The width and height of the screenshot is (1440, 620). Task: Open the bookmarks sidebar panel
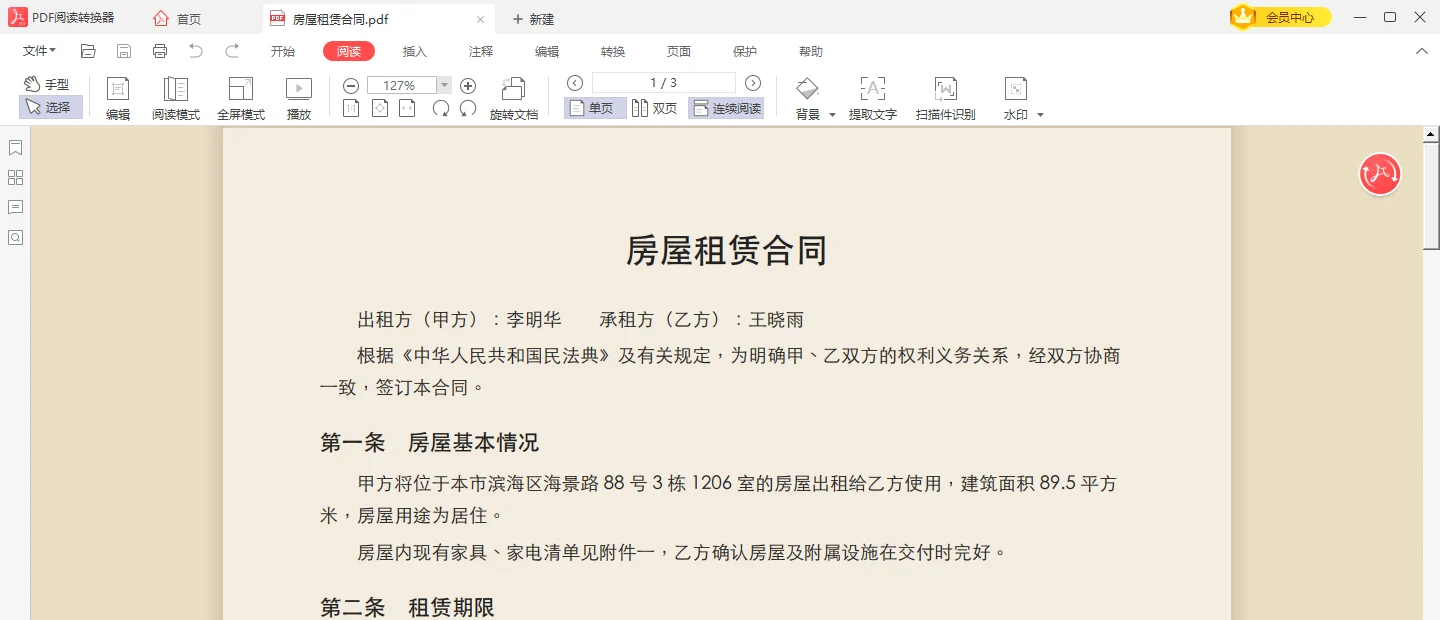coord(15,148)
